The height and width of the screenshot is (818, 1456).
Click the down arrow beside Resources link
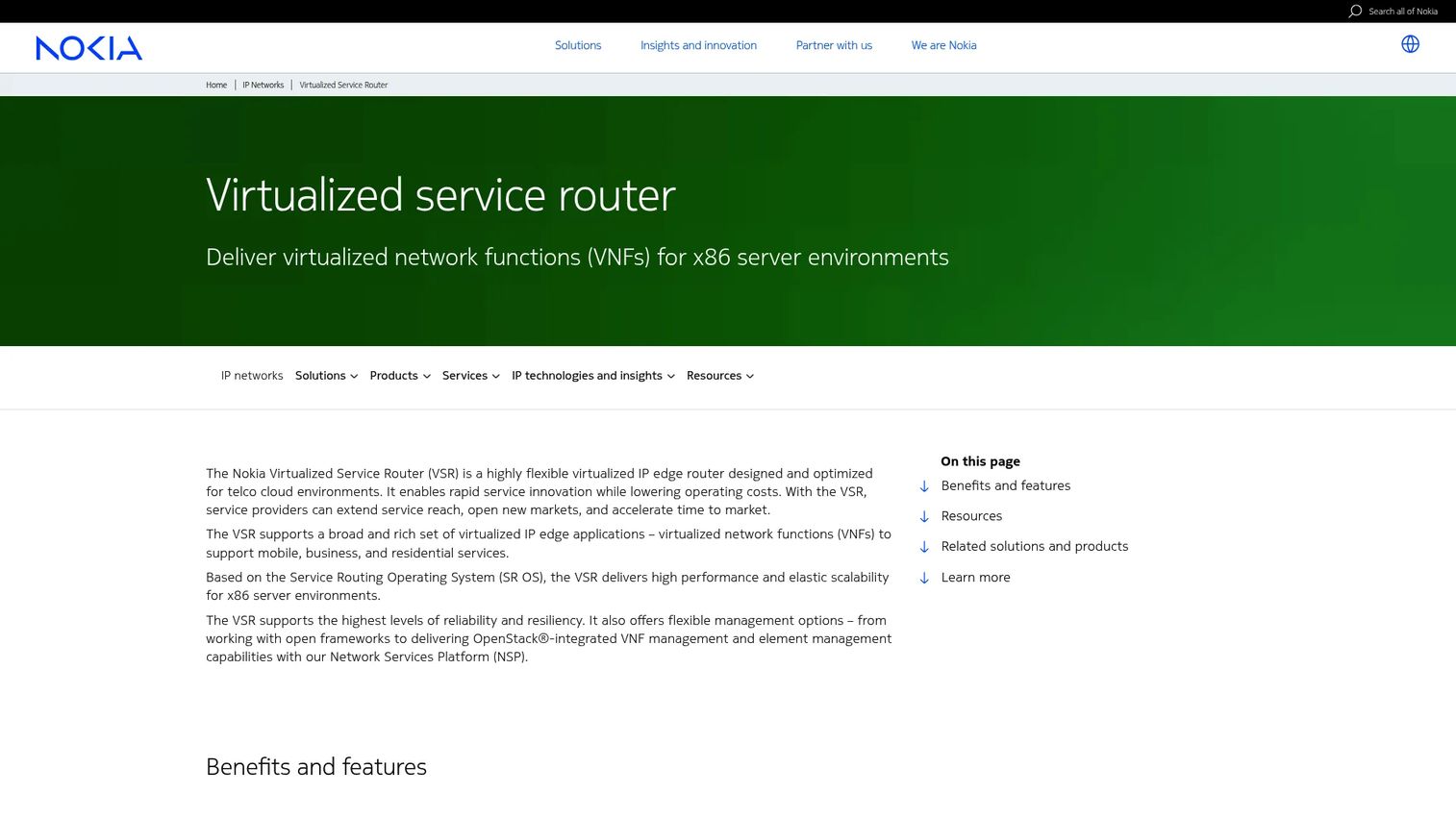(924, 517)
